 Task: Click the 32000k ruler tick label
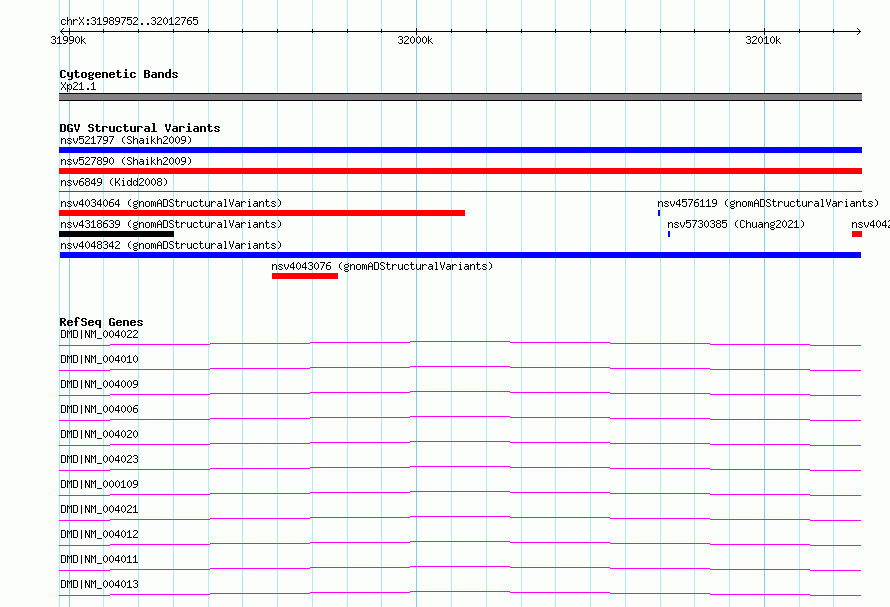[415, 40]
